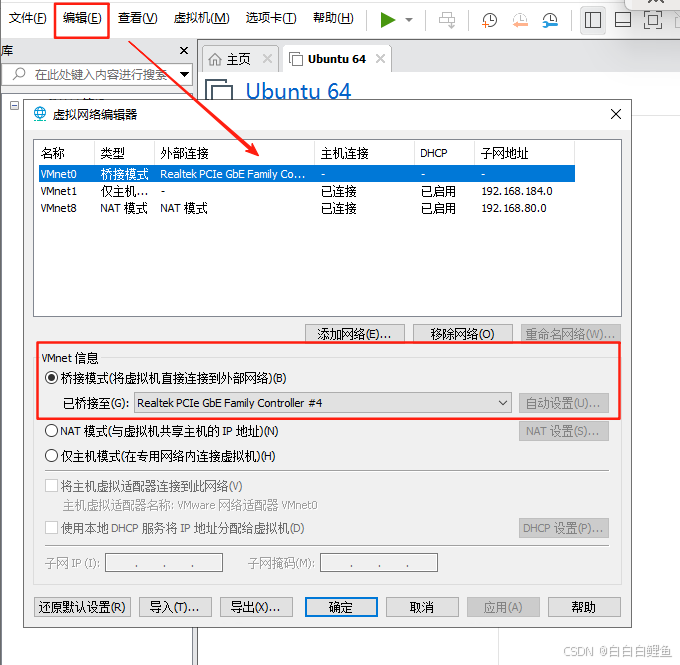Click the 导出(X)... button
680x665 pixels.
256,607
